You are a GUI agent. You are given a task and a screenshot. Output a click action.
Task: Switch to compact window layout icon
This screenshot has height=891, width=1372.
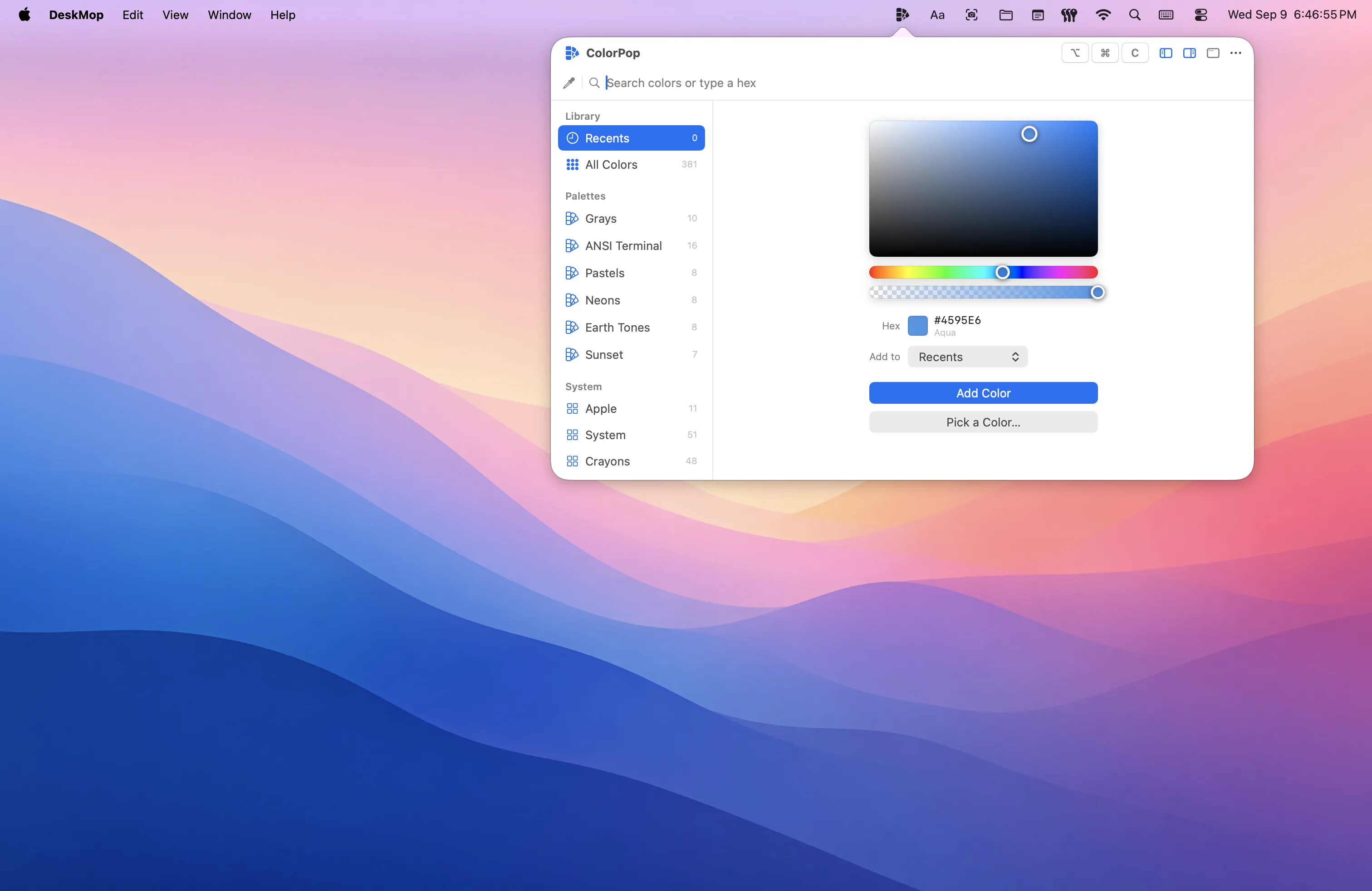(x=1213, y=53)
